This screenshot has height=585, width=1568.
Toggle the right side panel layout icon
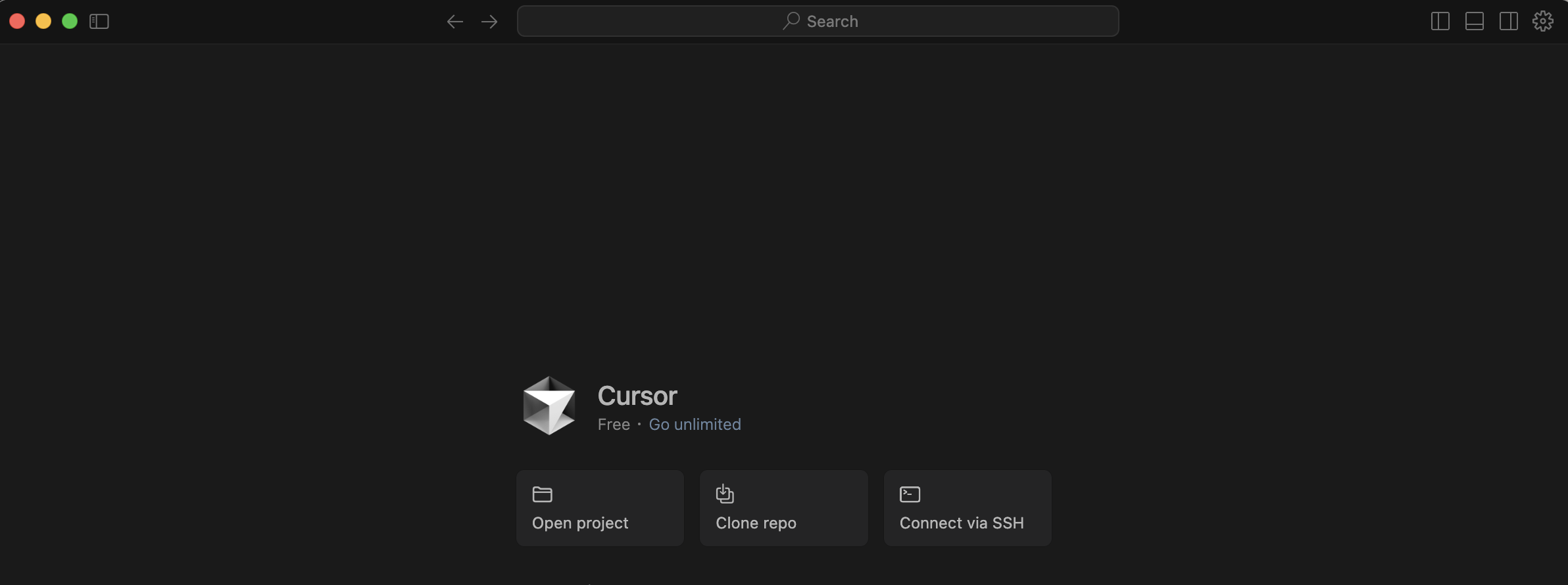pos(1509,21)
